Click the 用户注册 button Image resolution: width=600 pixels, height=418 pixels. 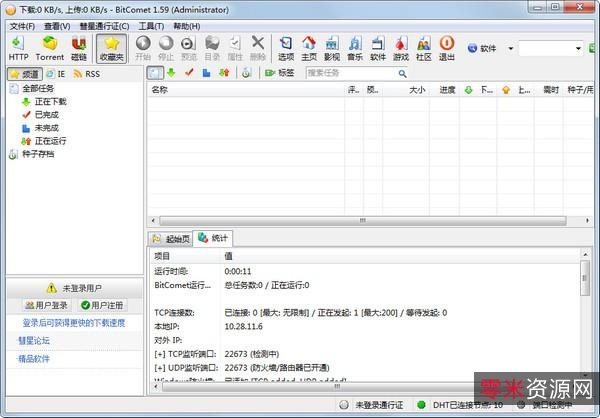pos(102,305)
